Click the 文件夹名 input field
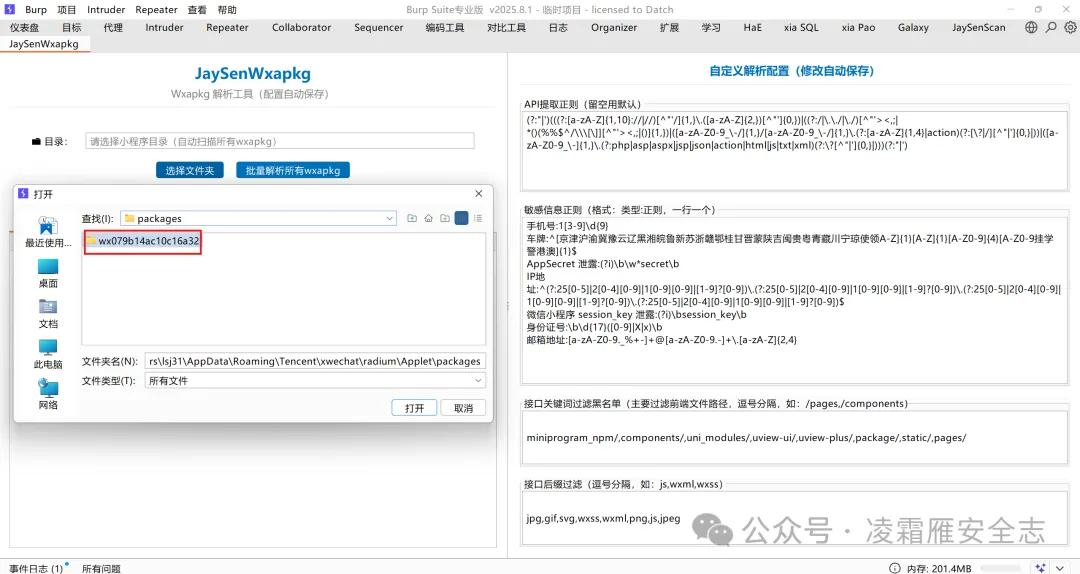1080x574 pixels. [315, 361]
